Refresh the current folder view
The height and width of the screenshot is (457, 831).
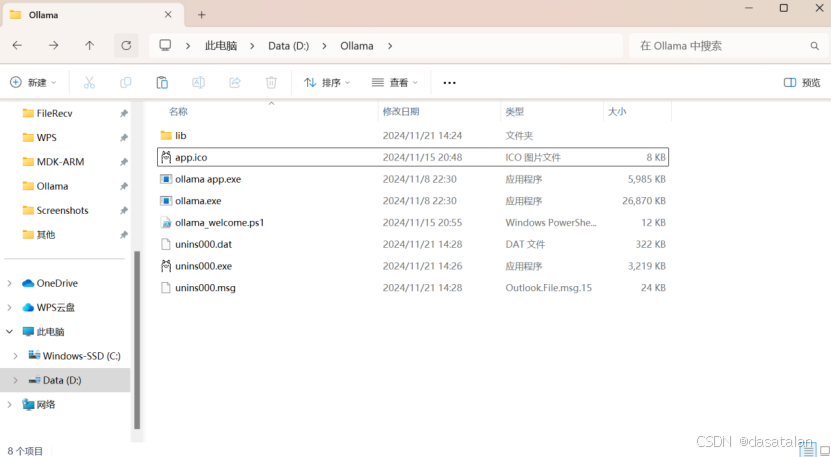(126, 46)
